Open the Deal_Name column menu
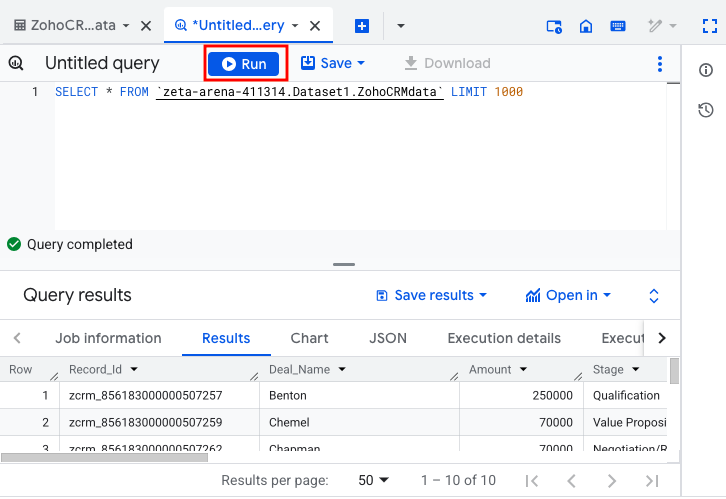 coord(342,369)
